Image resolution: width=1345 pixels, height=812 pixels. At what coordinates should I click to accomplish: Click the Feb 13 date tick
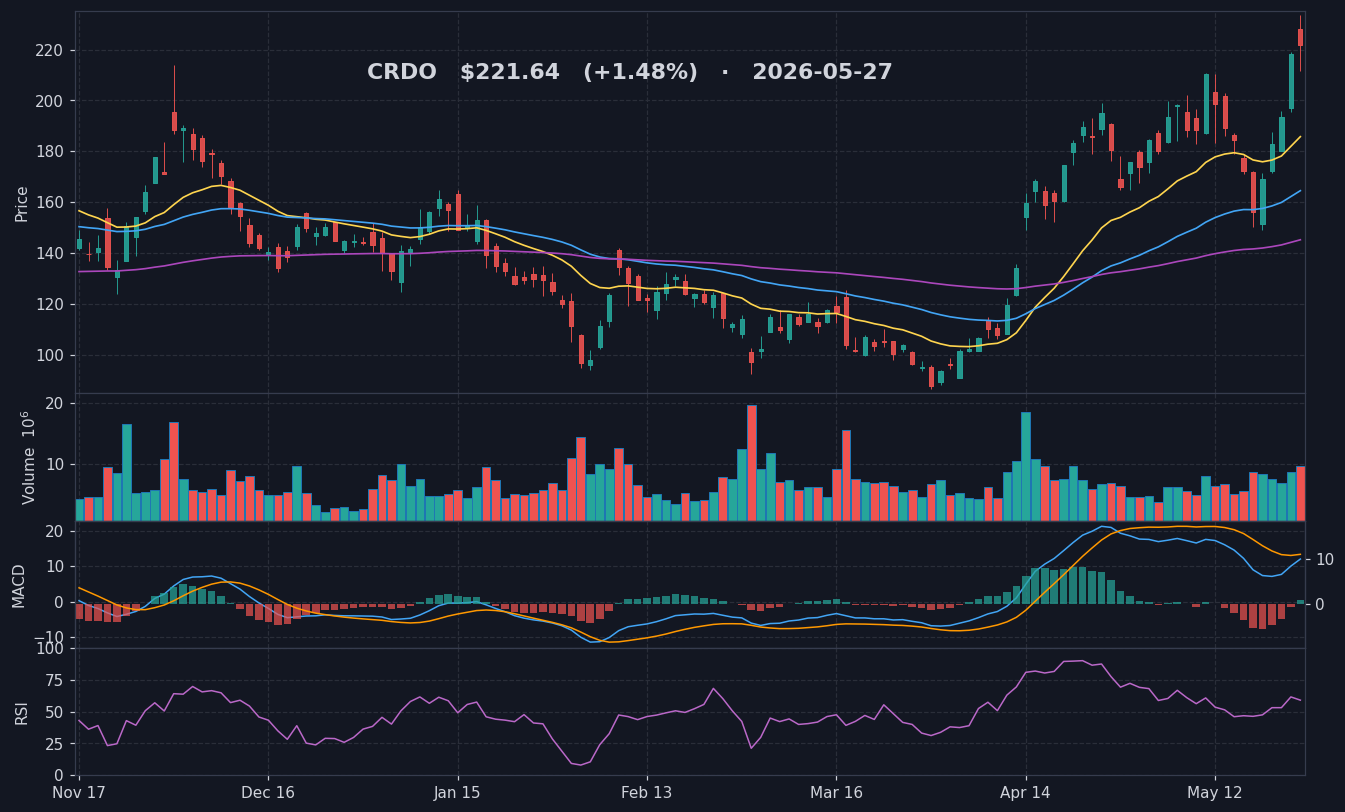click(x=647, y=793)
